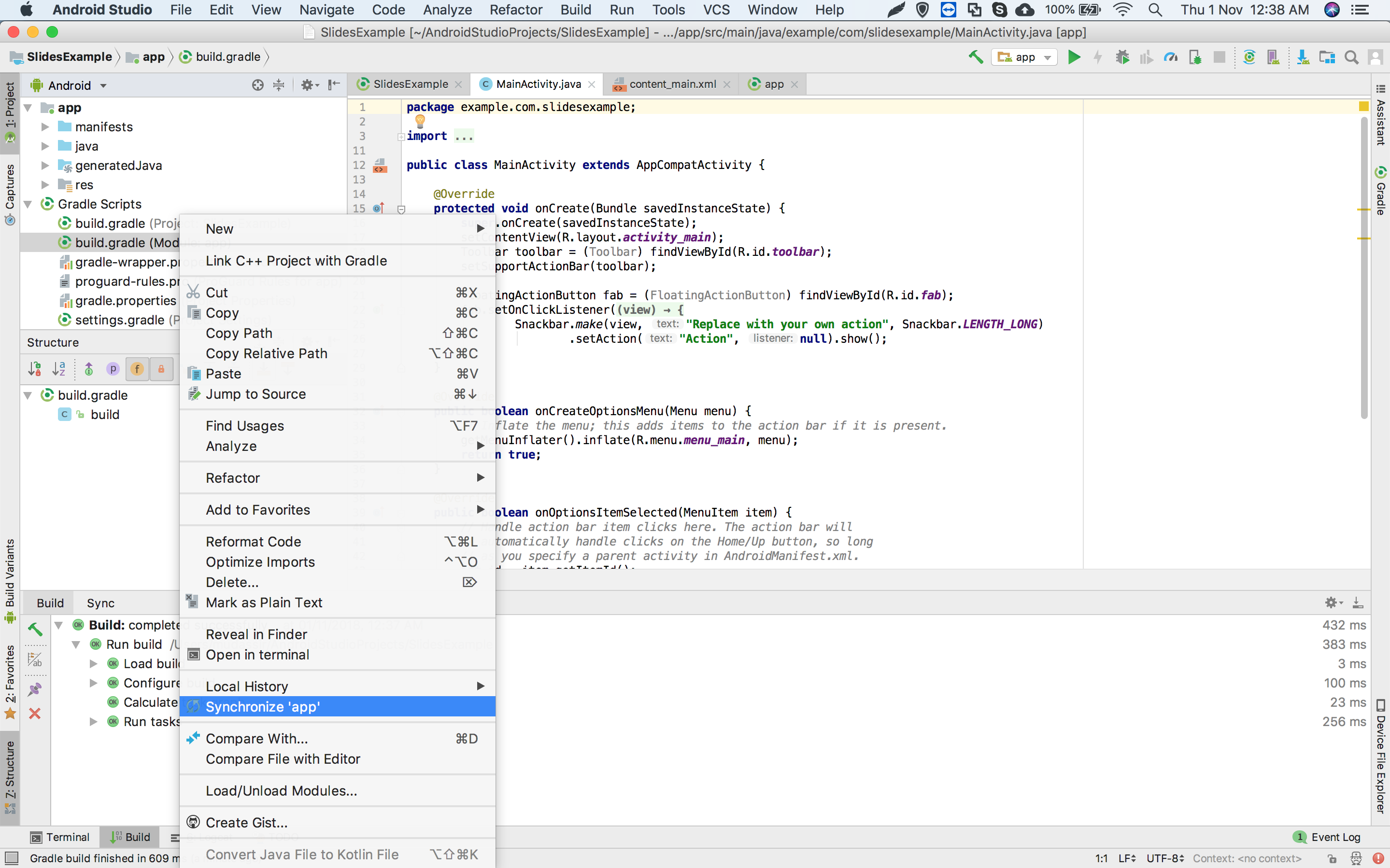This screenshot has height=868, width=1390.
Task: Open the app run configuration dropdown
Action: pos(1025,57)
